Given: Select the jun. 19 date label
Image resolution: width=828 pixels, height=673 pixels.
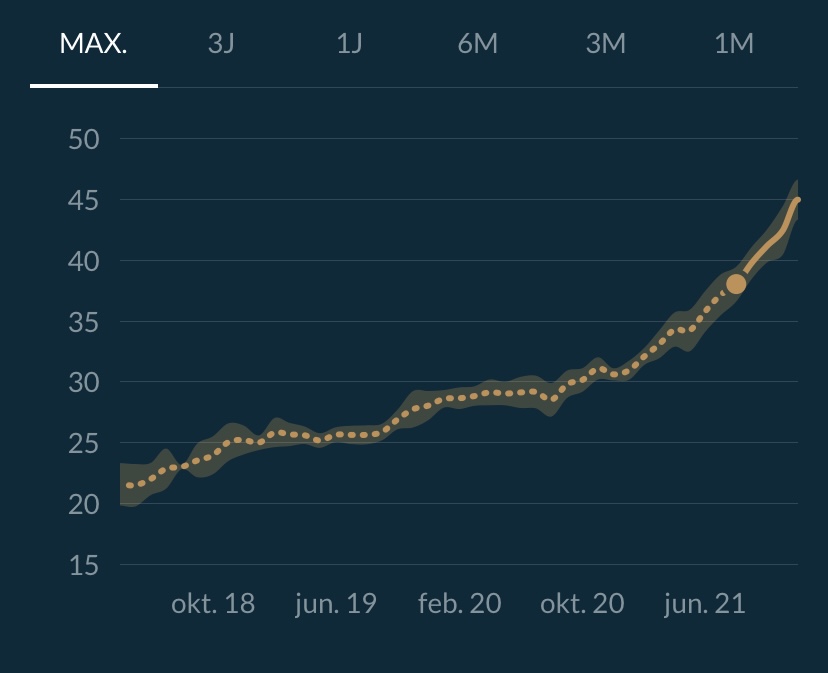Looking at the screenshot, I should point(336,604).
